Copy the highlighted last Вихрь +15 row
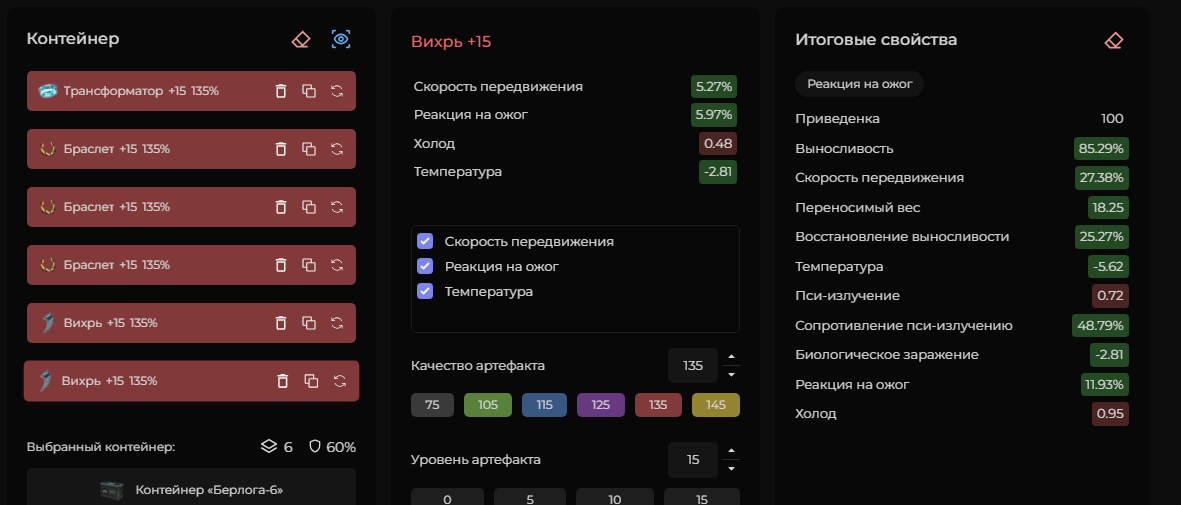1181x505 pixels. click(x=311, y=381)
